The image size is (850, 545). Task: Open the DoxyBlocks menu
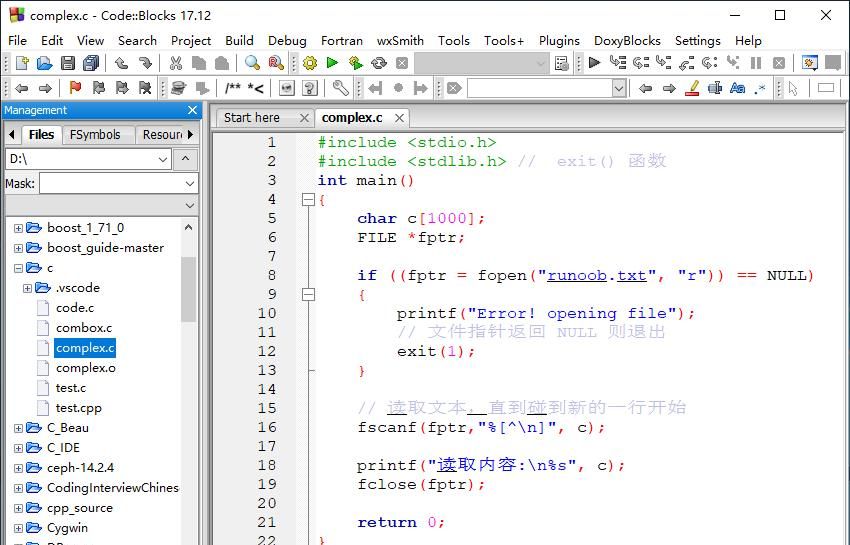point(627,41)
